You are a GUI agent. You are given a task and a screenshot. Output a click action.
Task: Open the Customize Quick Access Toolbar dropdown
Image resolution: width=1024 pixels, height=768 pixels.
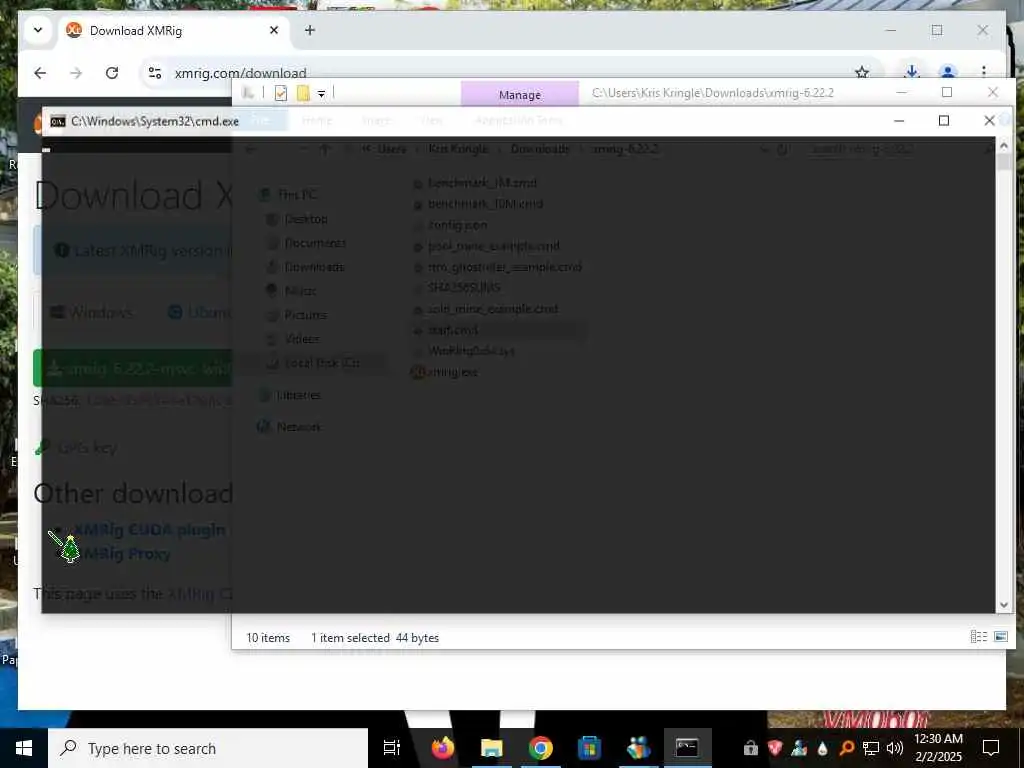click(321, 94)
